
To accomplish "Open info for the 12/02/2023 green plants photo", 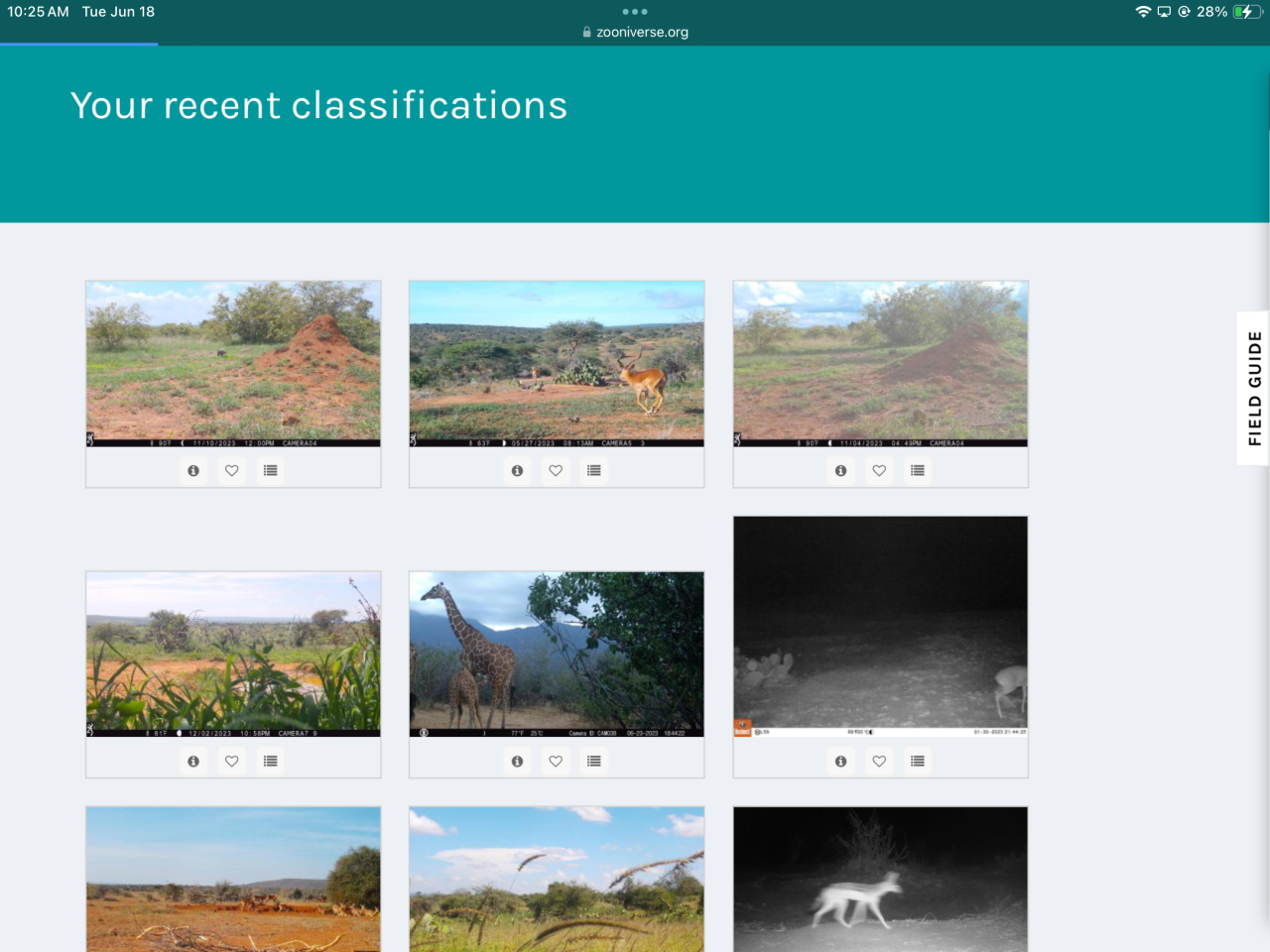I will (x=193, y=762).
